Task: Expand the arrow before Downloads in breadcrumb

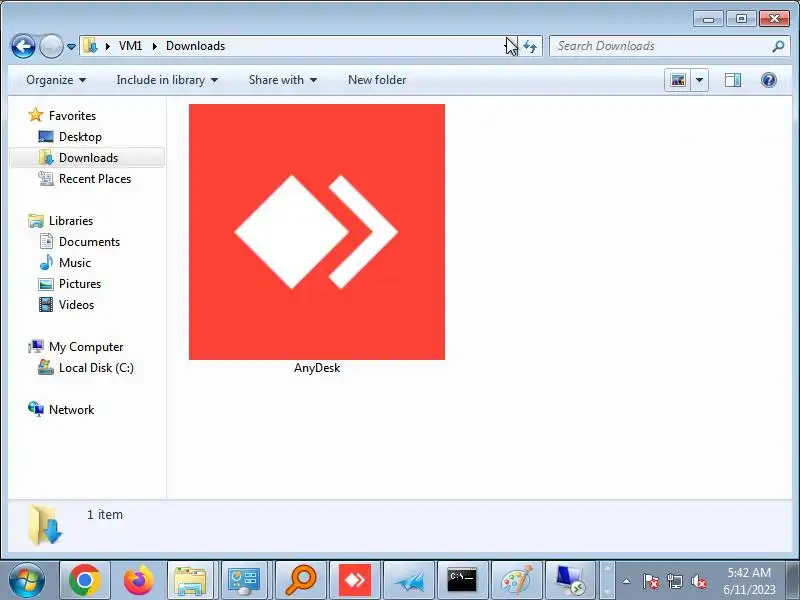Action: coord(155,46)
